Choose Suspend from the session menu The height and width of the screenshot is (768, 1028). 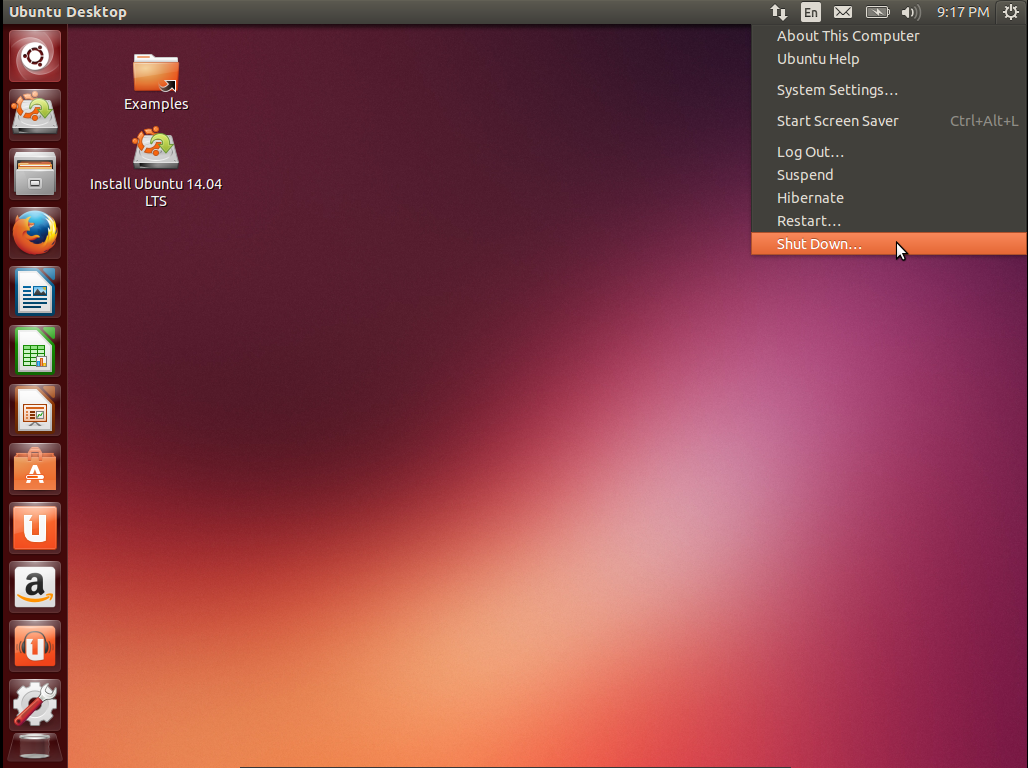click(805, 174)
